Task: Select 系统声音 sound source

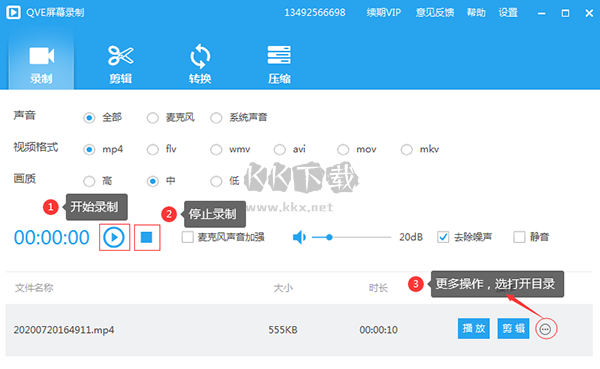Action: [x=216, y=118]
